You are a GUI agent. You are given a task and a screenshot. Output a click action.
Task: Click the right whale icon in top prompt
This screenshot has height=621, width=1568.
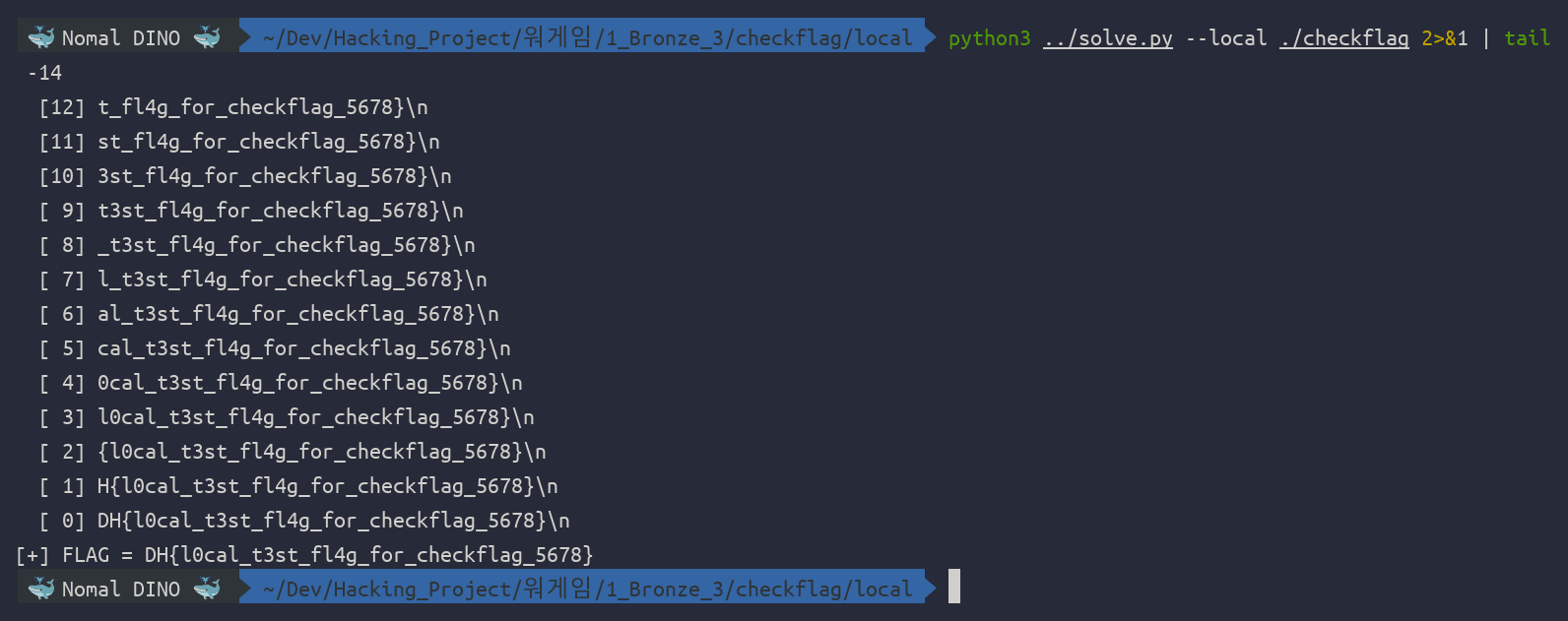coord(207,37)
